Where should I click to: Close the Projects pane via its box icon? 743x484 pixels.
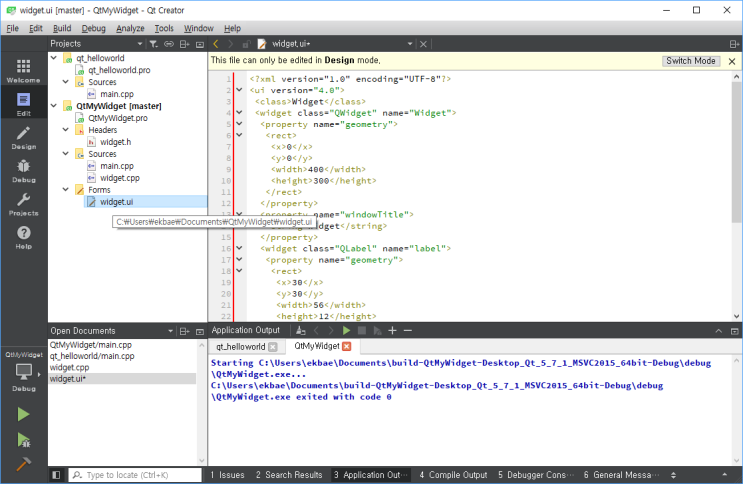point(199,44)
